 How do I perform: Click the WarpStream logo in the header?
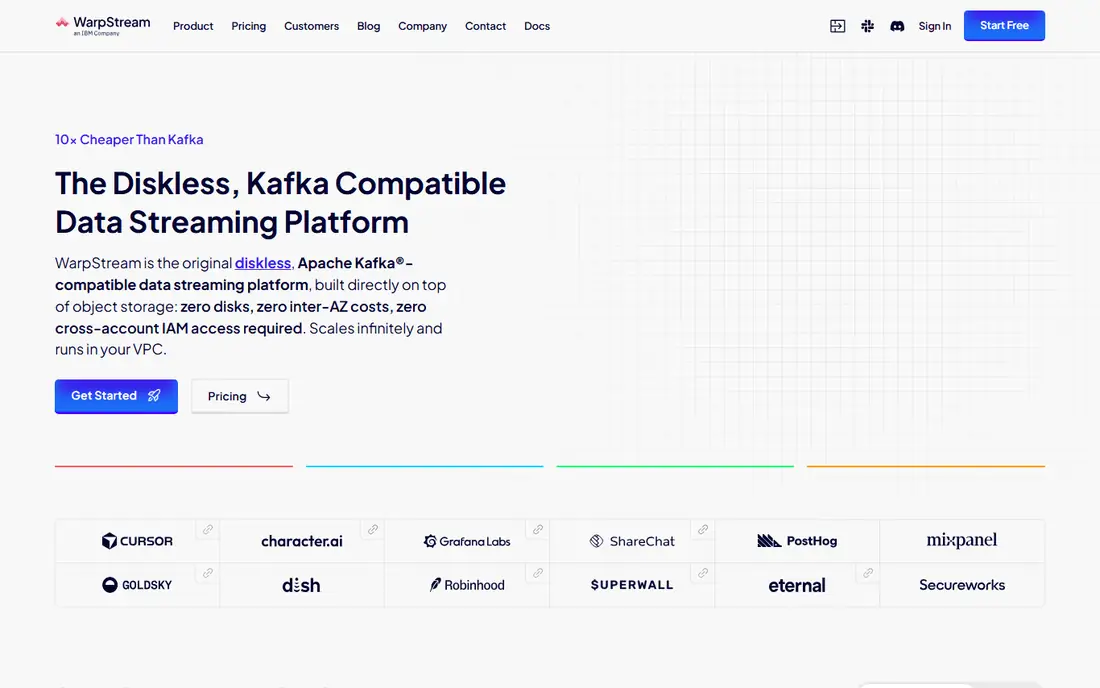coord(102,25)
